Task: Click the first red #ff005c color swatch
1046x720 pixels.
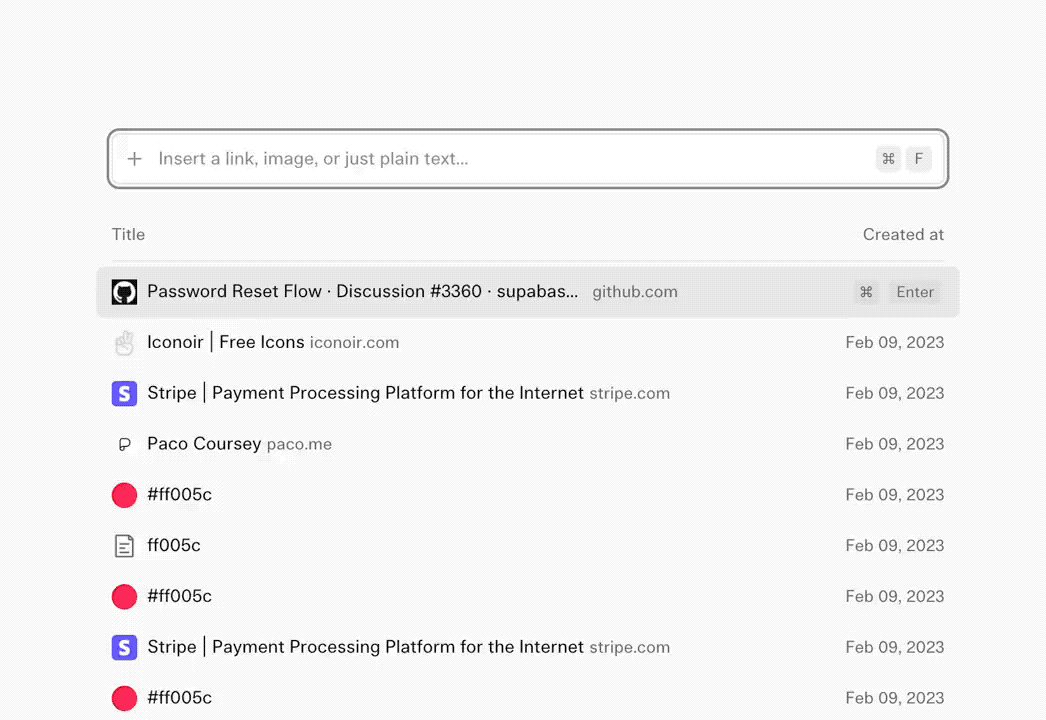Action: click(x=124, y=495)
